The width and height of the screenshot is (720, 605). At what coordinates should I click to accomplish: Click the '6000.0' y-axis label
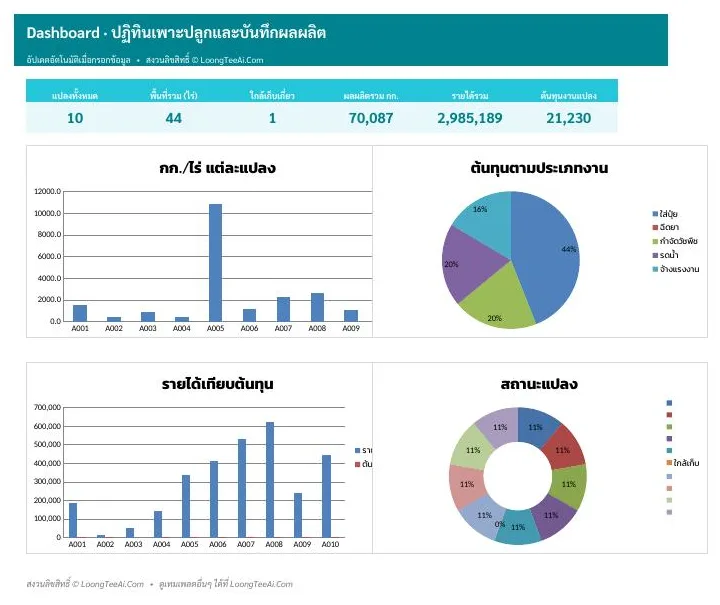(50, 257)
